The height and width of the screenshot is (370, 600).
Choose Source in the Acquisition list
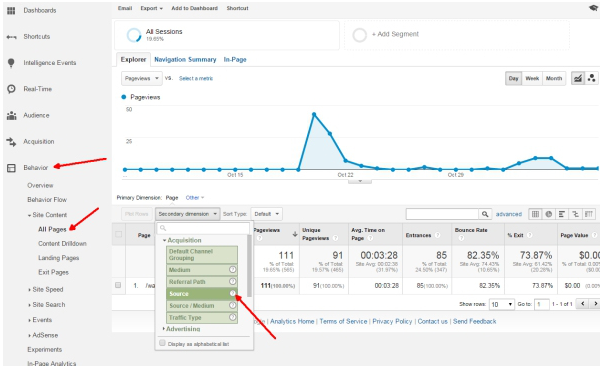coord(202,294)
